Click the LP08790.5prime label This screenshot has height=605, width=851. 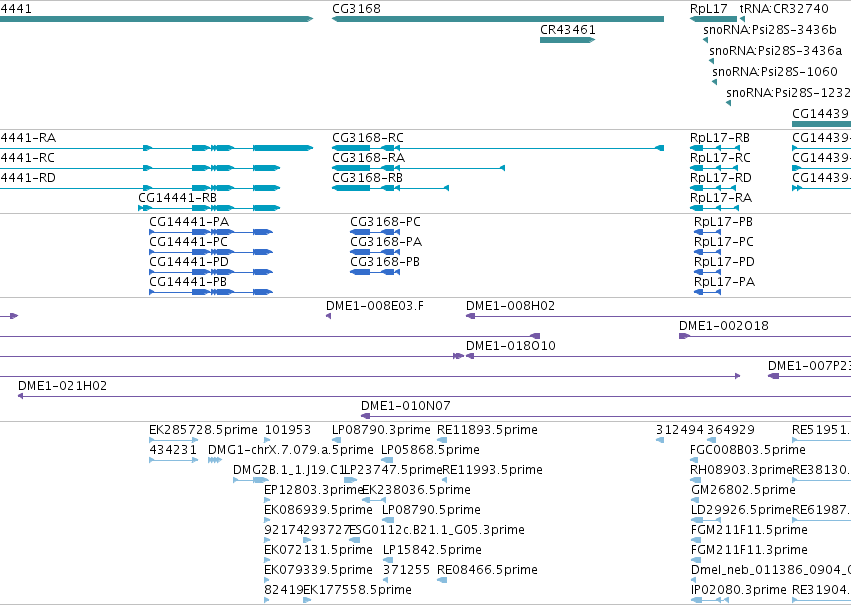(x=431, y=511)
